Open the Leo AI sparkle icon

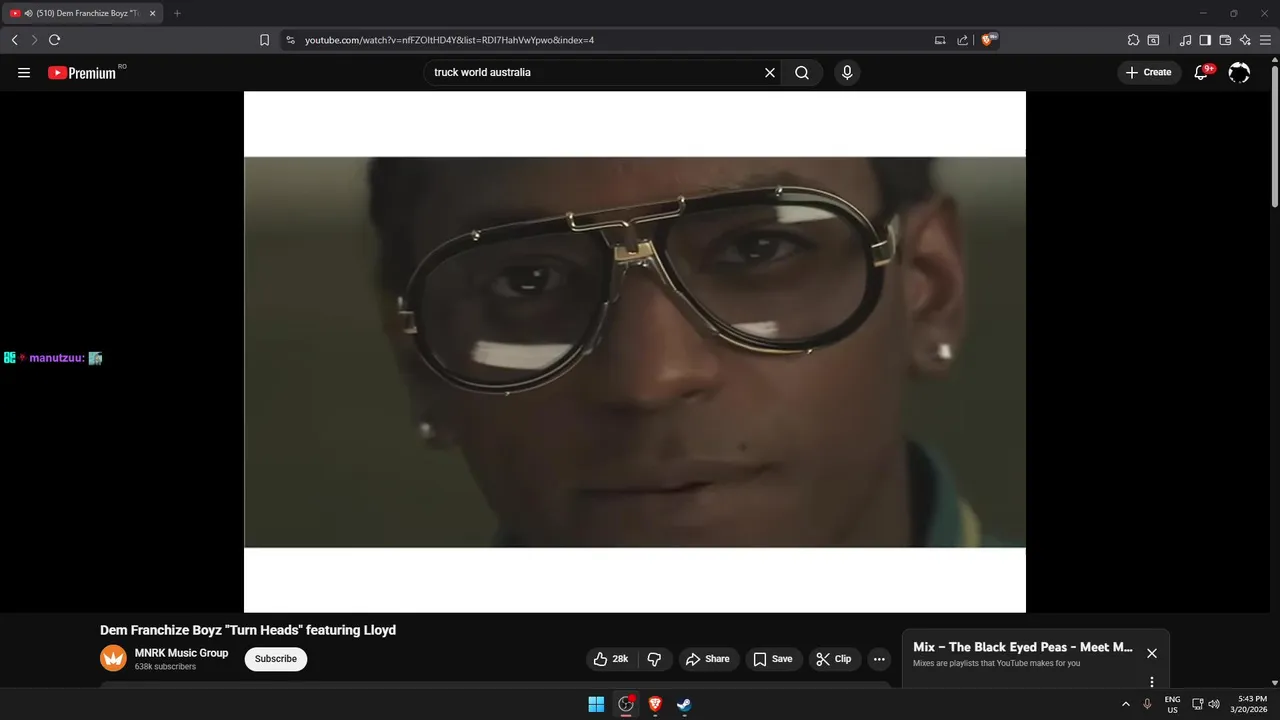(1245, 40)
